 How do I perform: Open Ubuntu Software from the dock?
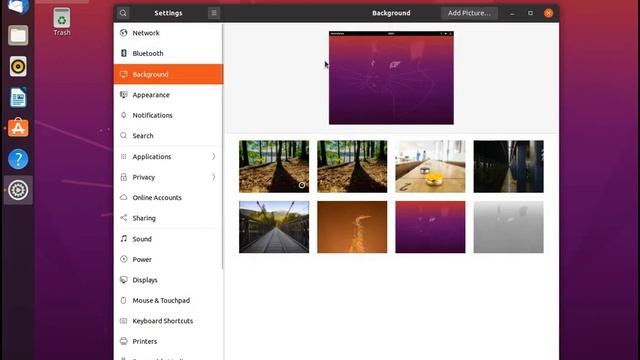point(18,128)
